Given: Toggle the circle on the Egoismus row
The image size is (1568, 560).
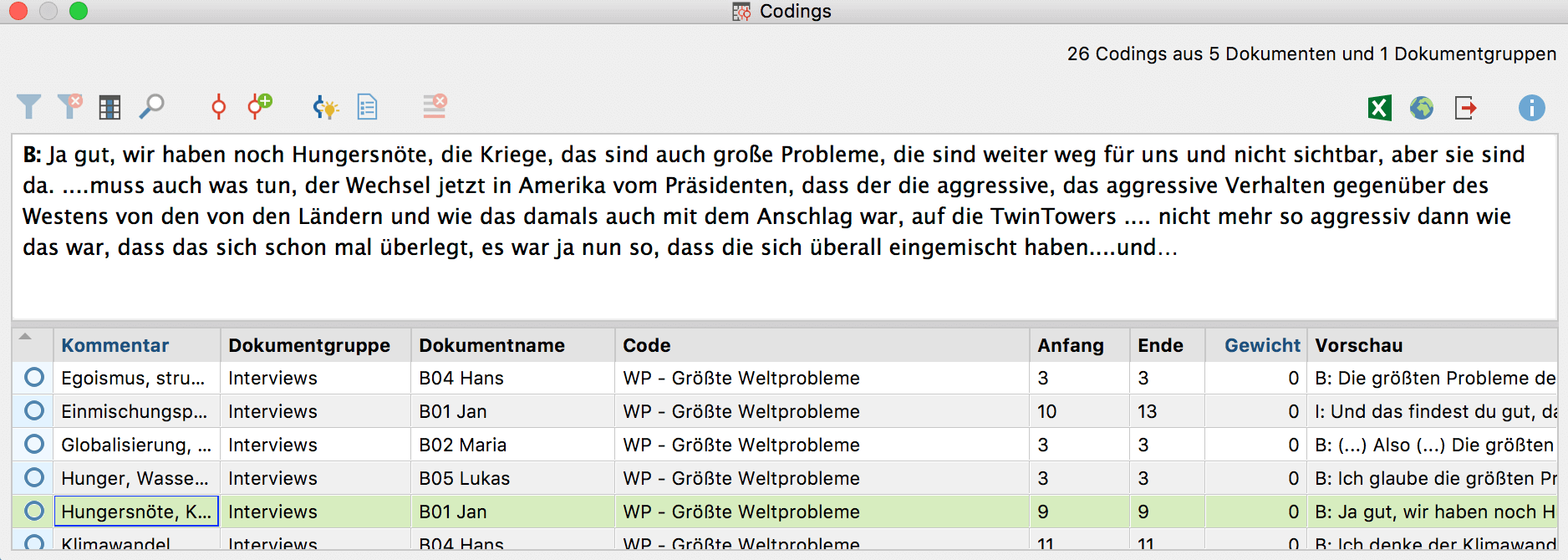Looking at the screenshot, I should tap(34, 378).
